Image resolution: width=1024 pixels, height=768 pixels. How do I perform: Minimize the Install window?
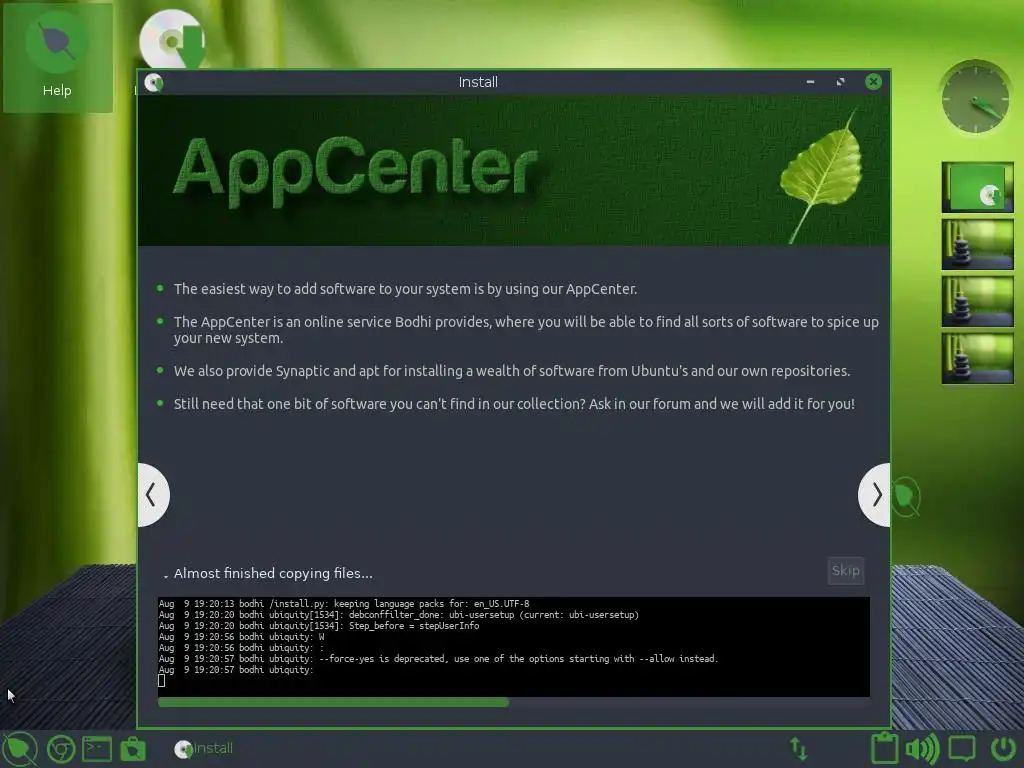[x=810, y=82]
